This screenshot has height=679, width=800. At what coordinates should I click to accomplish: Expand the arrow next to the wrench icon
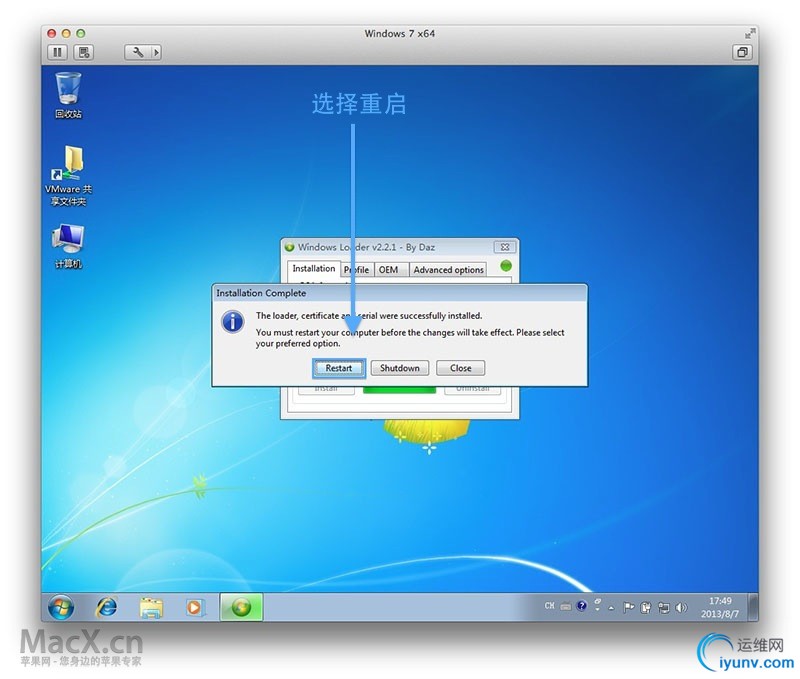coord(156,52)
